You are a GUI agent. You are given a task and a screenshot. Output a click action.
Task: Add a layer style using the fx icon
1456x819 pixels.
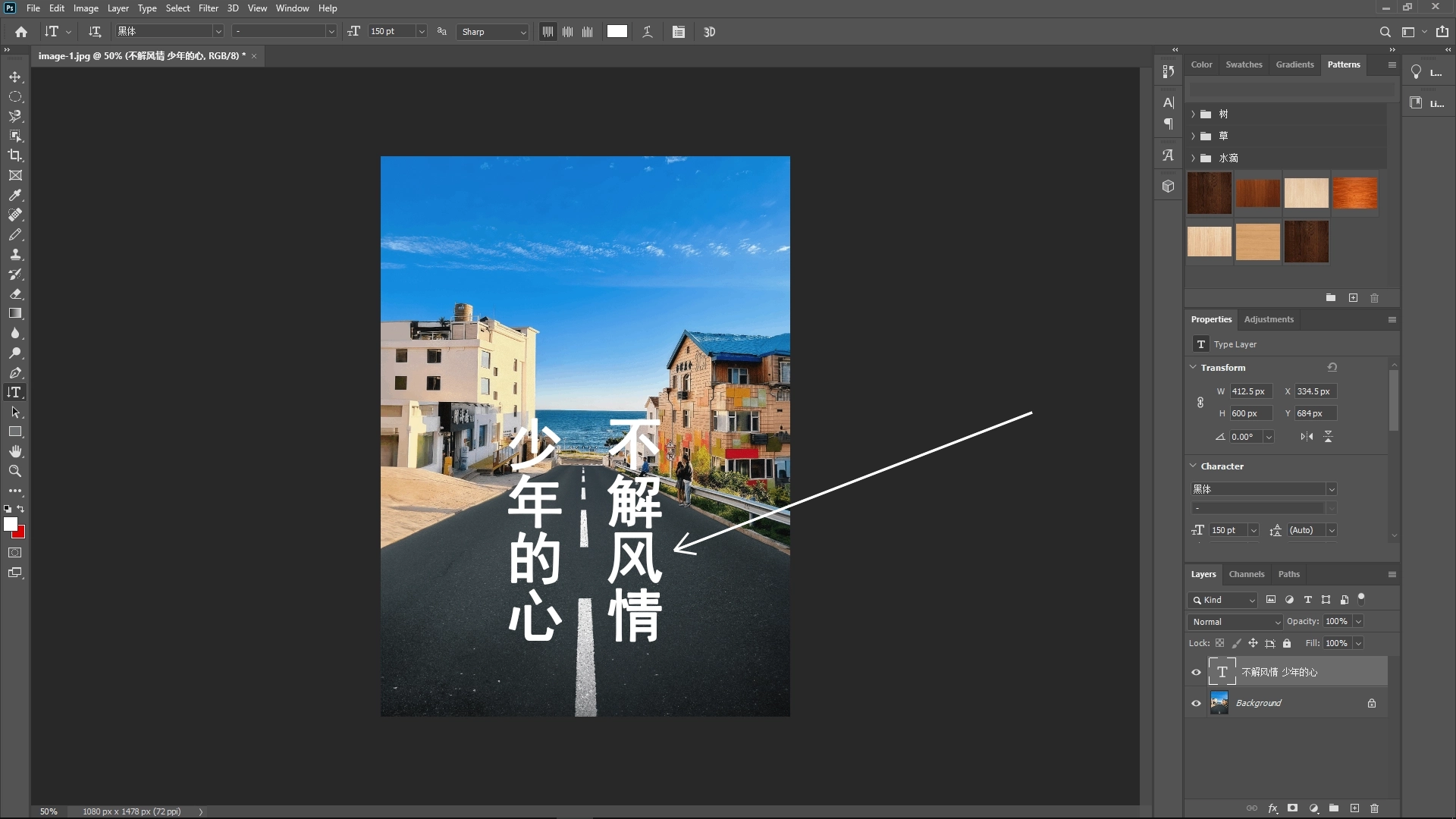tap(1272, 808)
